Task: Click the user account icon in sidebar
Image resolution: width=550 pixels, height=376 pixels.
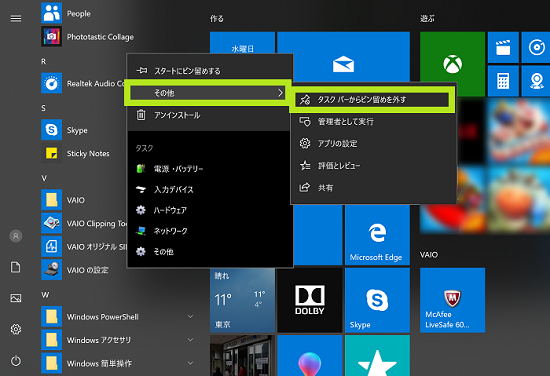Action: click(x=16, y=236)
